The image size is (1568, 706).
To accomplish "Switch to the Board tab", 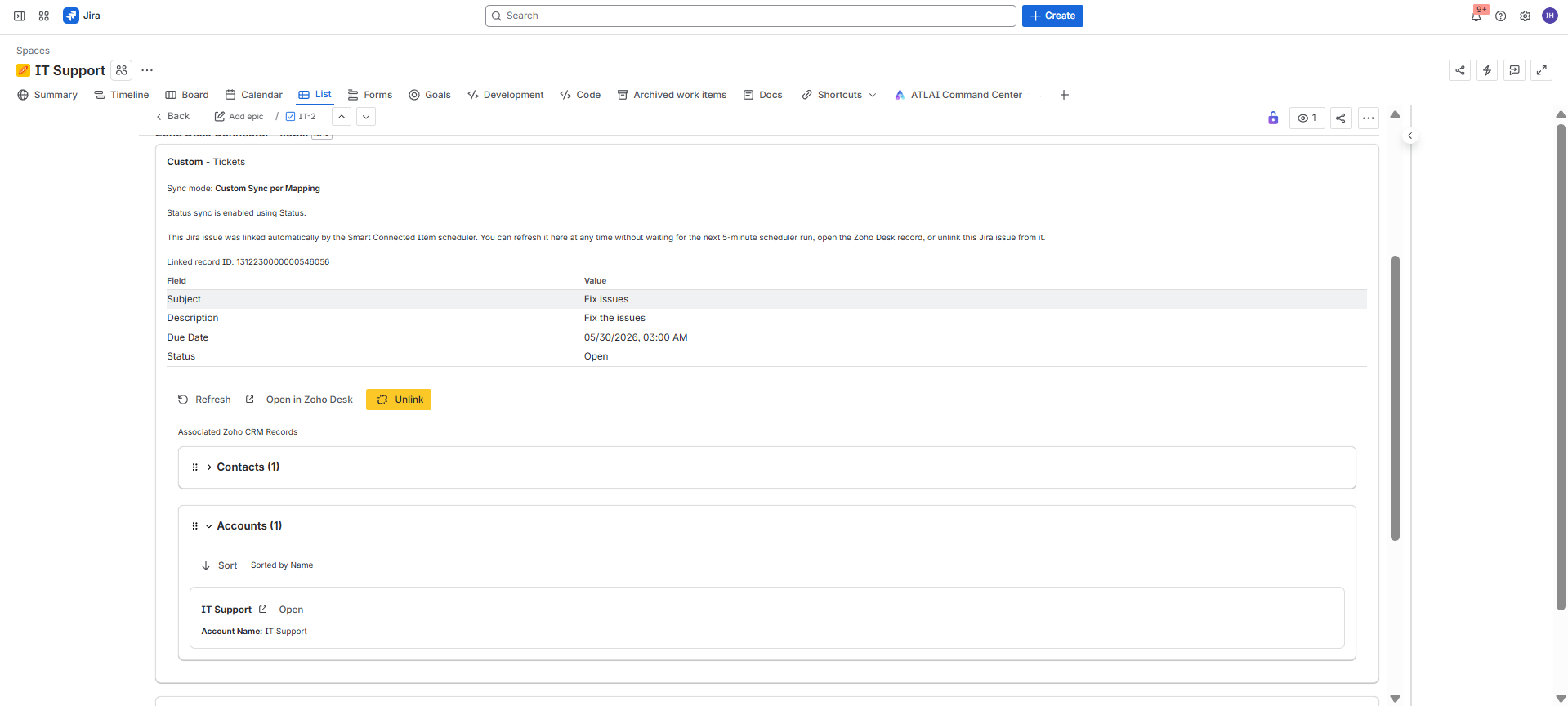I will click(187, 95).
